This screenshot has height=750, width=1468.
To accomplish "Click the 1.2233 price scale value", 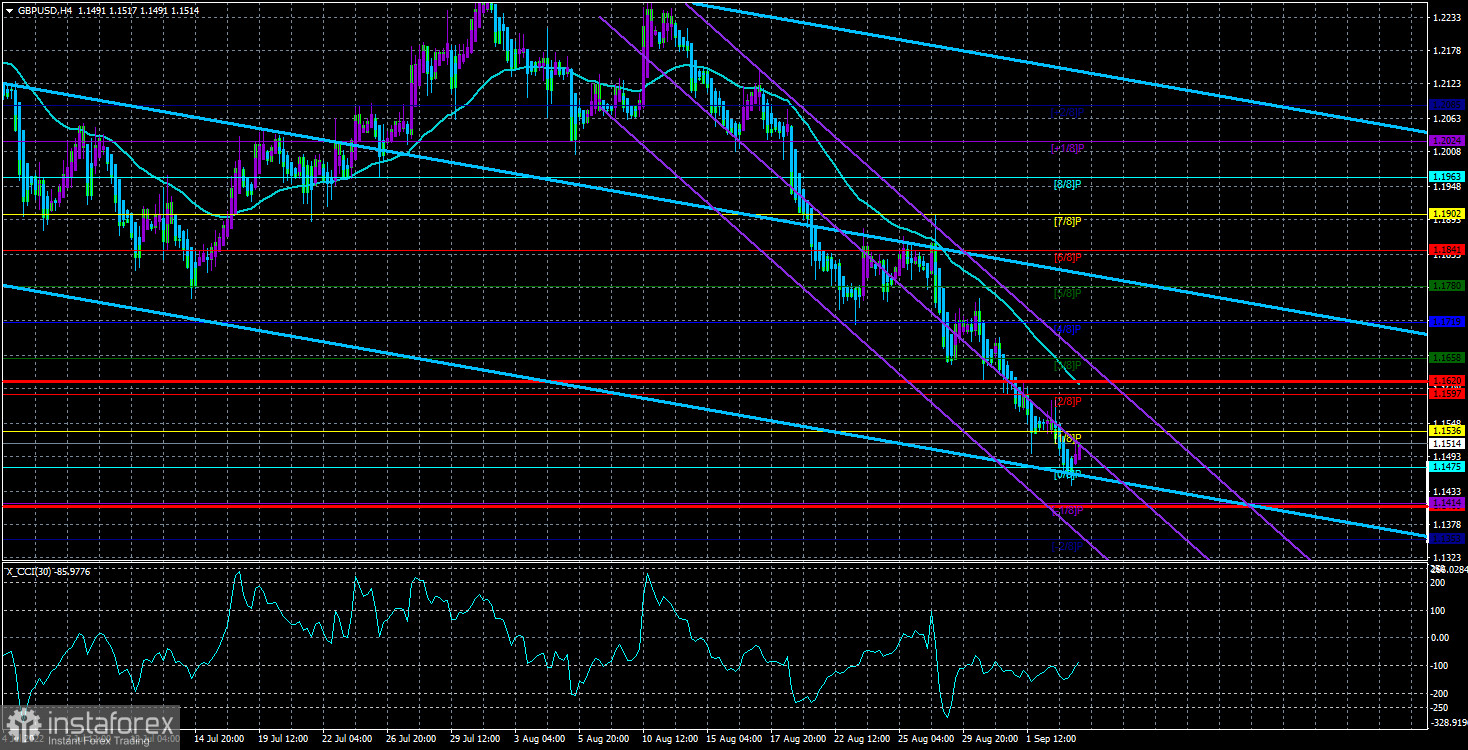I will (1446, 18).
